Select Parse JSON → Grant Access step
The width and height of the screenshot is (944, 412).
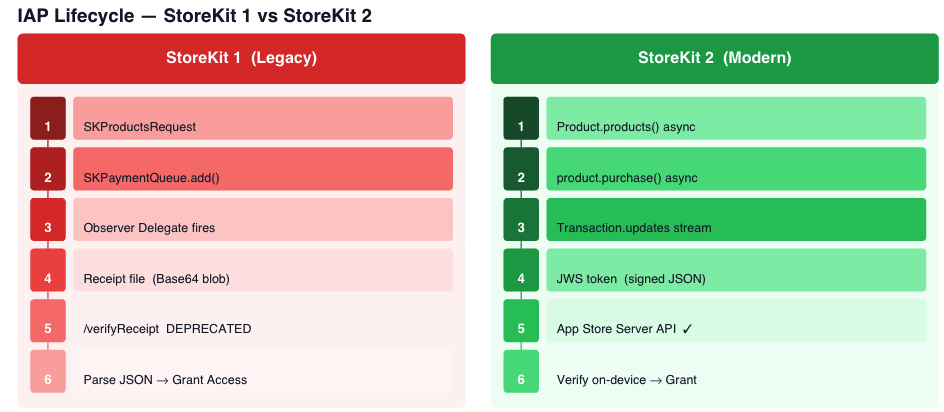tap(263, 371)
